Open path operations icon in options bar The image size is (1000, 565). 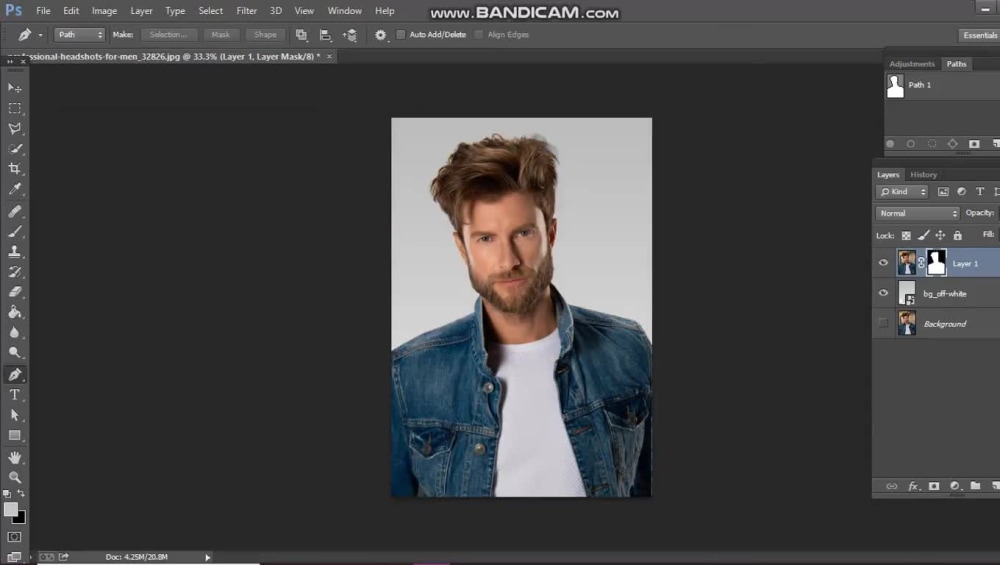pos(301,35)
